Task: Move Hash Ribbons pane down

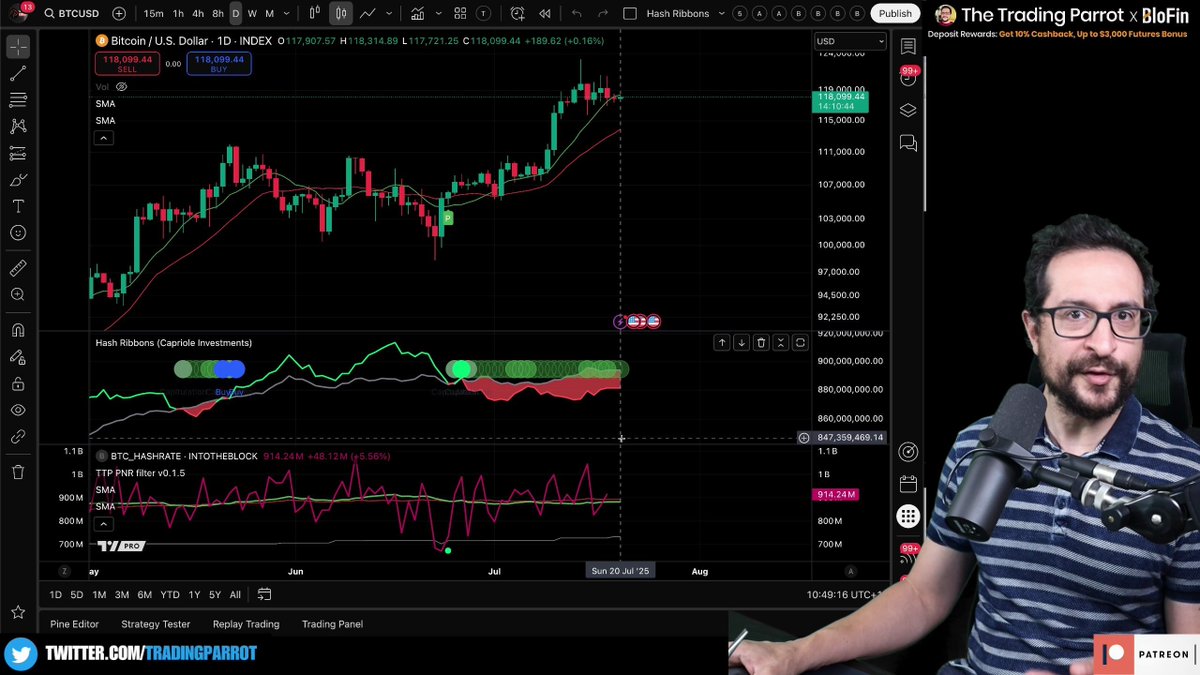Action: [x=741, y=343]
